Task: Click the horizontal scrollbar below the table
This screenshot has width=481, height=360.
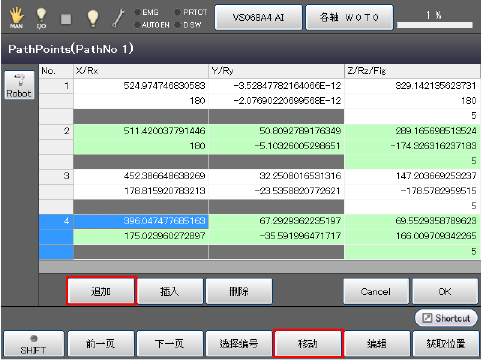Action: [x=260, y=267]
